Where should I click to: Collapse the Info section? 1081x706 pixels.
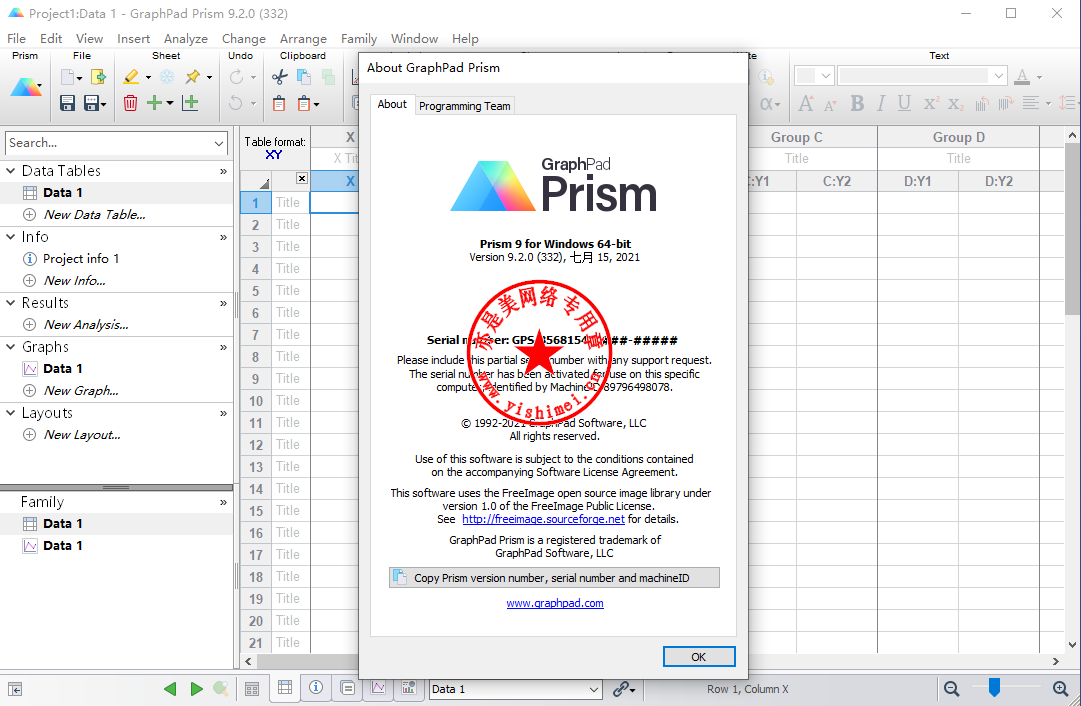(10, 236)
